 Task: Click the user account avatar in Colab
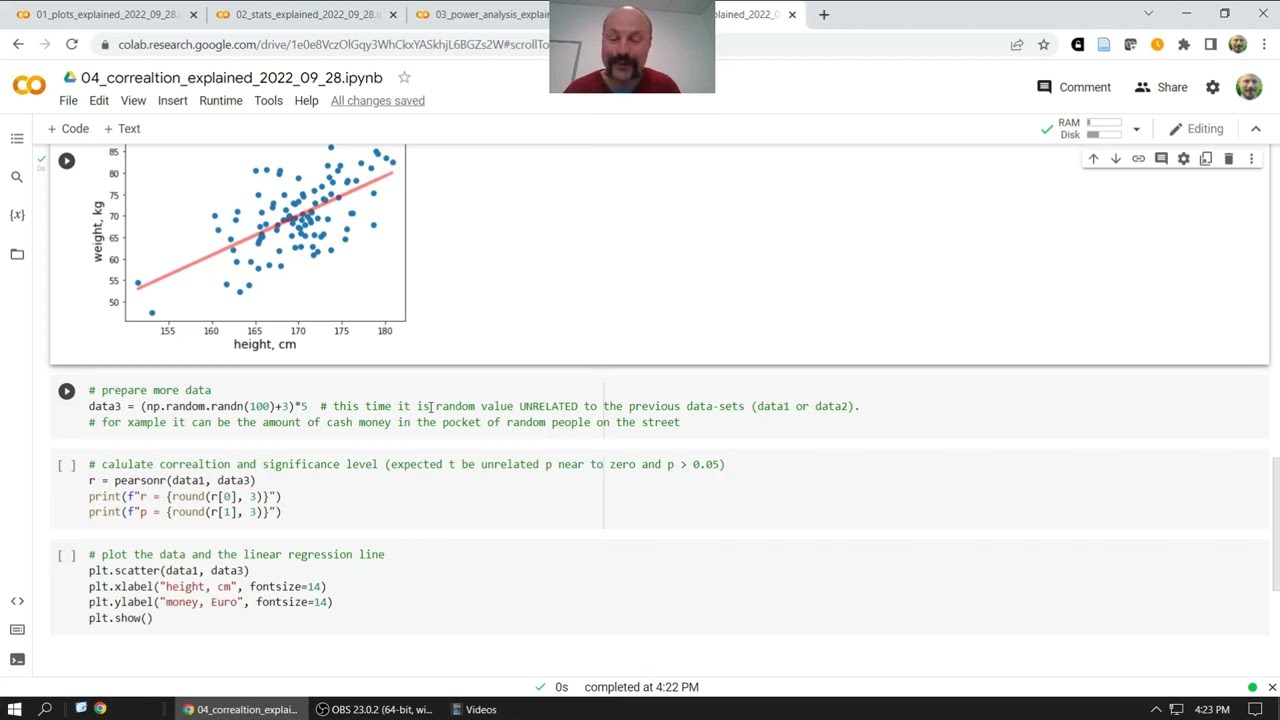tap(1249, 87)
